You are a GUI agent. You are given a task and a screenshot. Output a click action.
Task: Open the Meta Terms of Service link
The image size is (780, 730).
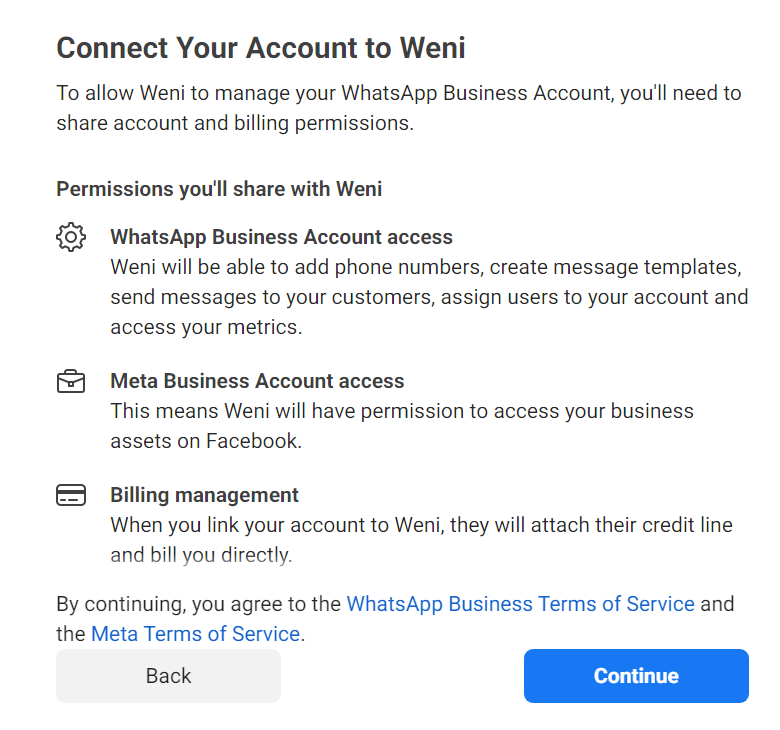[195, 634]
